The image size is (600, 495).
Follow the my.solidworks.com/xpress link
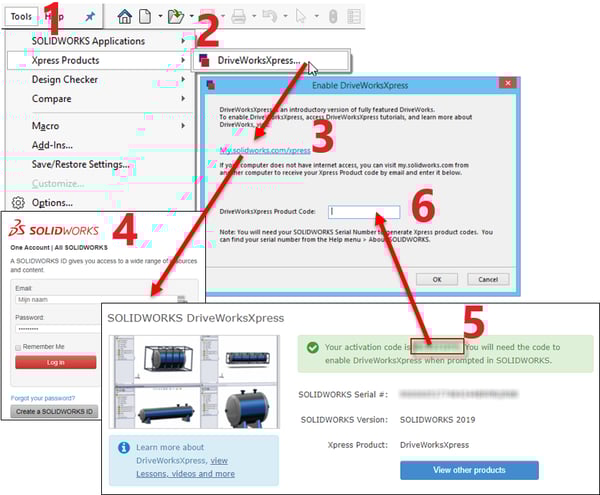pyautogui.click(x=265, y=150)
